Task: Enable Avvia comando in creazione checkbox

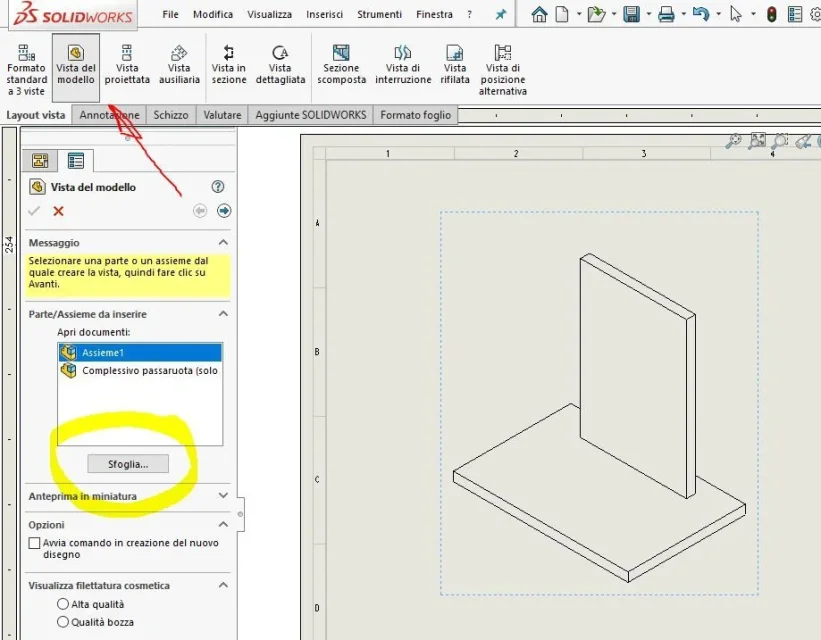Action: pos(35,543)
